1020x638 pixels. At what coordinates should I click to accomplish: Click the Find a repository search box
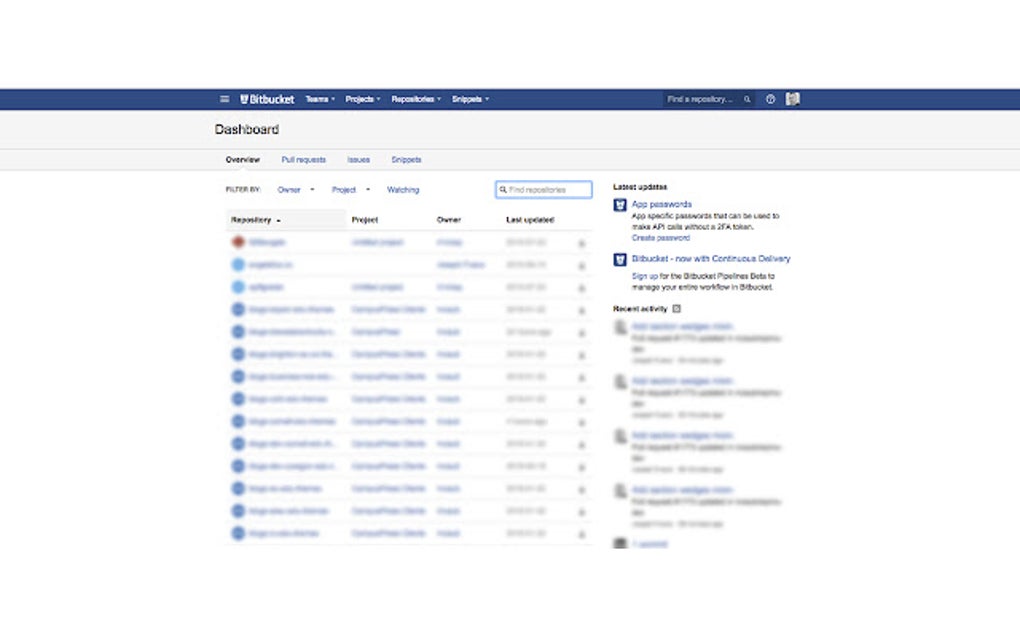[700, 99]
